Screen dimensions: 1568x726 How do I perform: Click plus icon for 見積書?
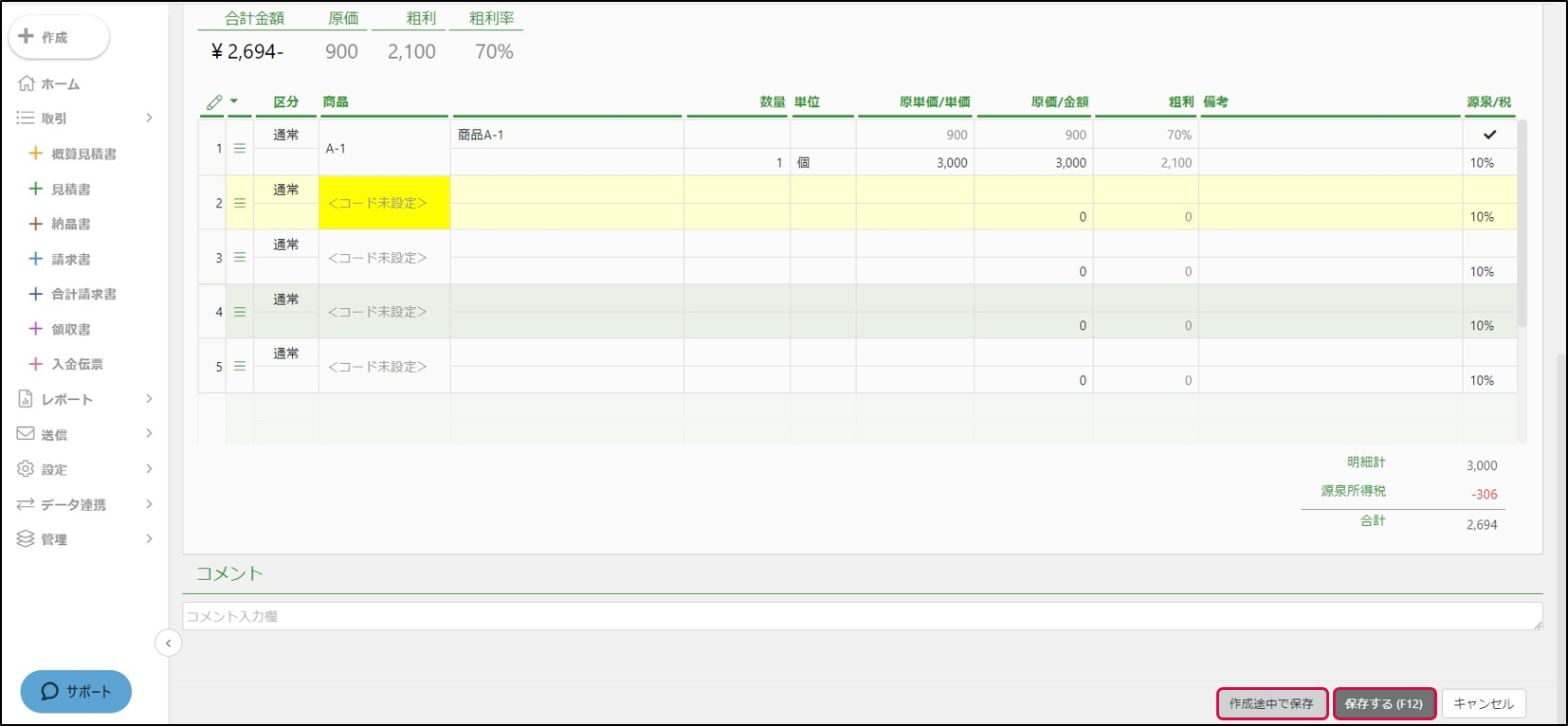[x=35, y=189]
